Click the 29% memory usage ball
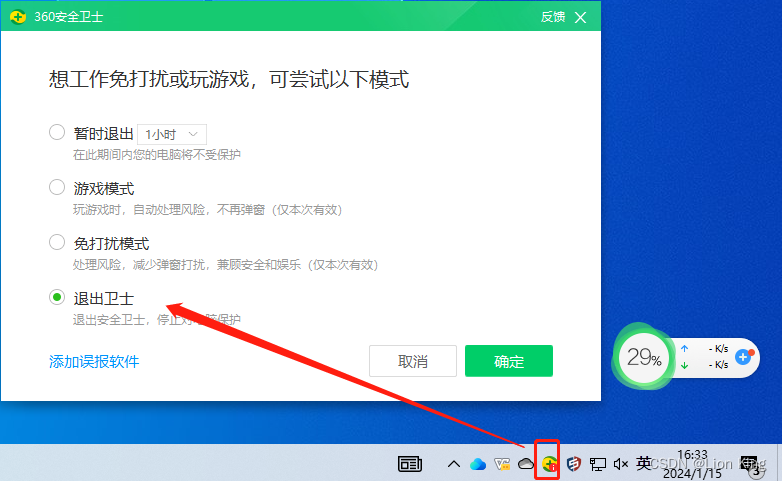Image resolution: width=782 pixels, height=481 pixels. (x=644, y=357)
